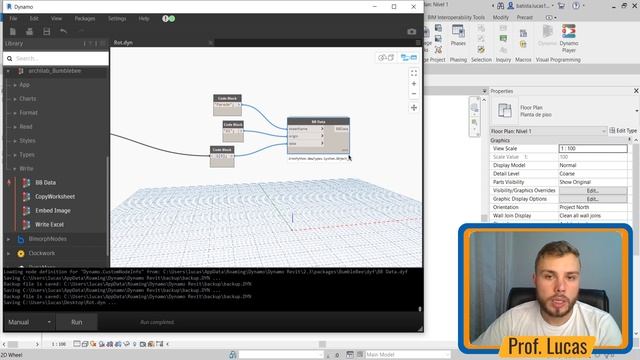
Task: Switch to geometry background preview navigation
Action: pyautogui.click(x=386, y=58)
